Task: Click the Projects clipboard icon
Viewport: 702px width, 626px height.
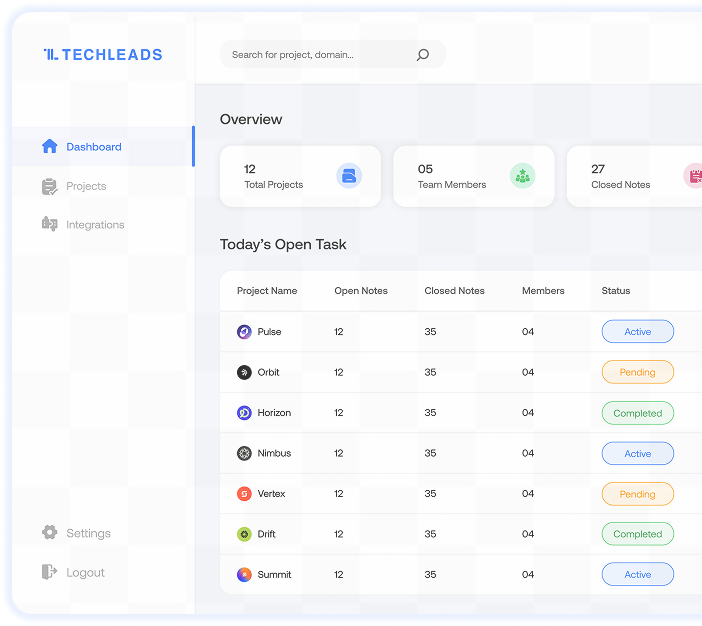Action: (x=49, y=186)
